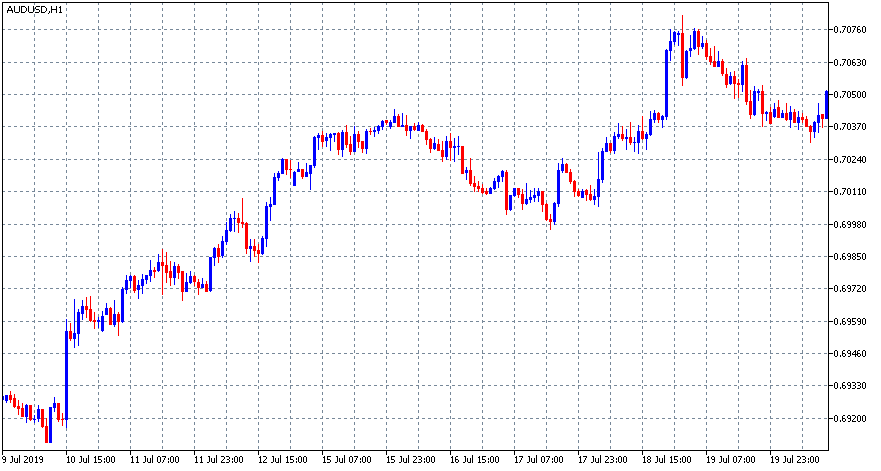Click the last blue candle at chart's right edge
Image resolution: width=881 pixels, height=471 pixels.
click(x=826, y=105)
